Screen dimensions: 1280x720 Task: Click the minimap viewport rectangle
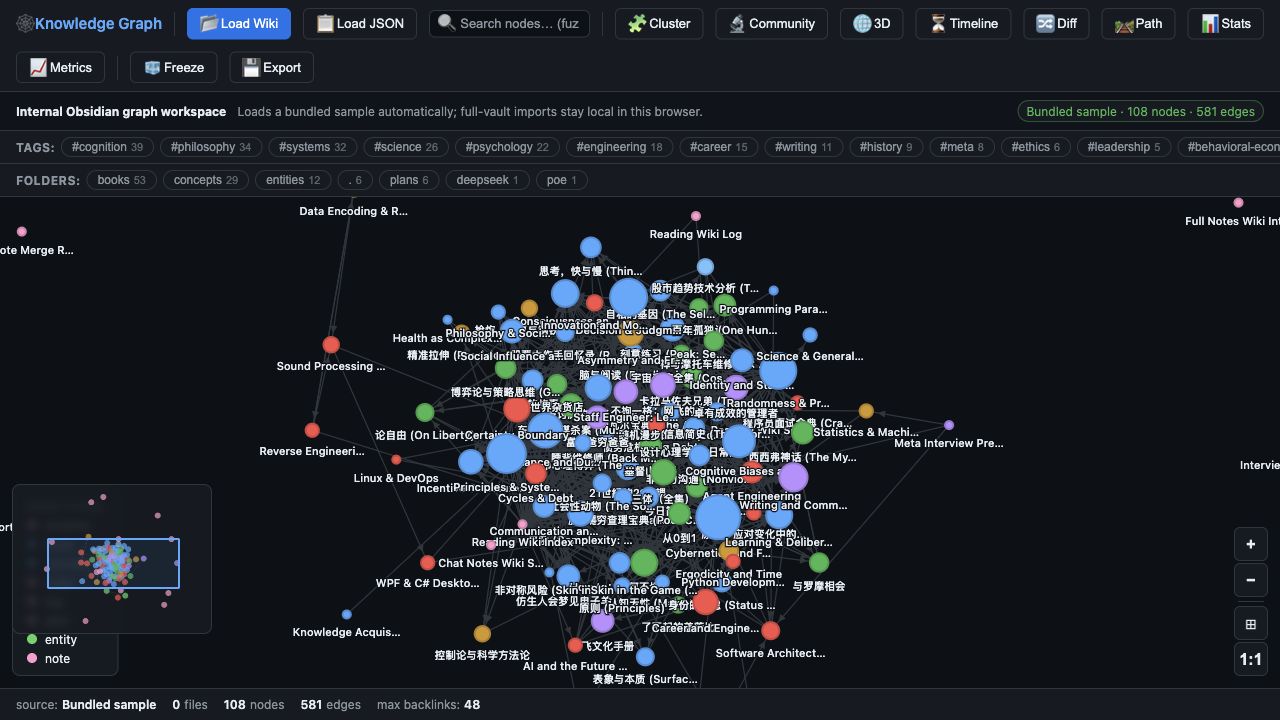pos(113,563)
